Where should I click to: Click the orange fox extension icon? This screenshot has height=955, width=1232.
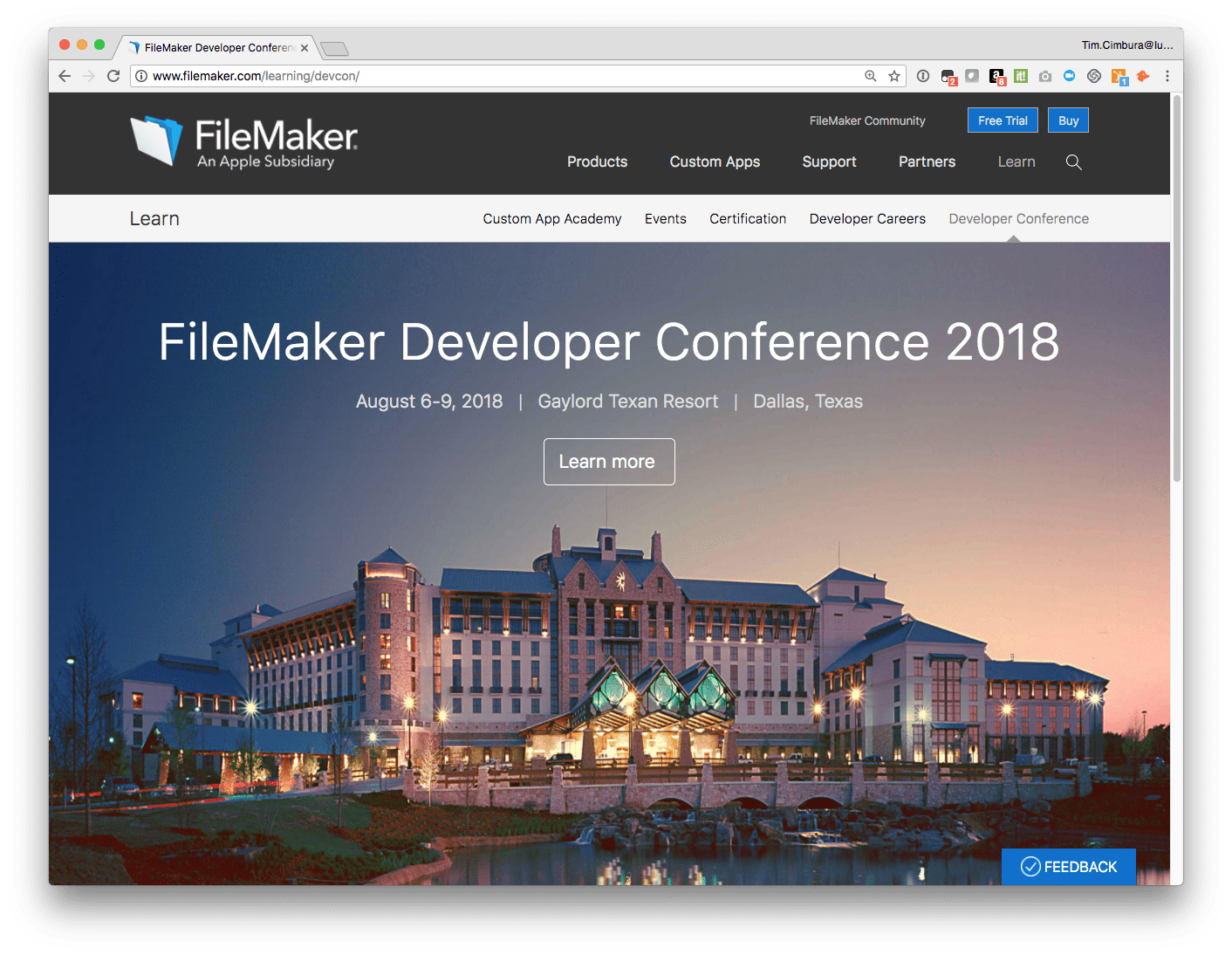click(1143, 76)
